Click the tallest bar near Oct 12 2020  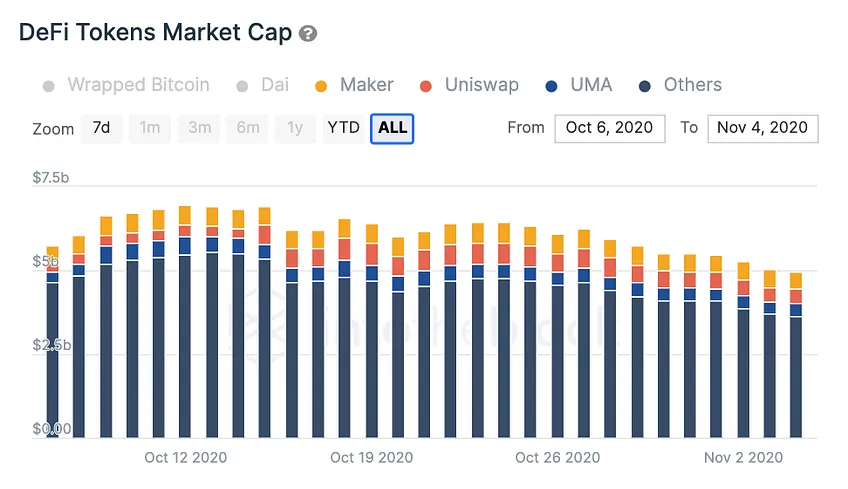click(185, 322)
